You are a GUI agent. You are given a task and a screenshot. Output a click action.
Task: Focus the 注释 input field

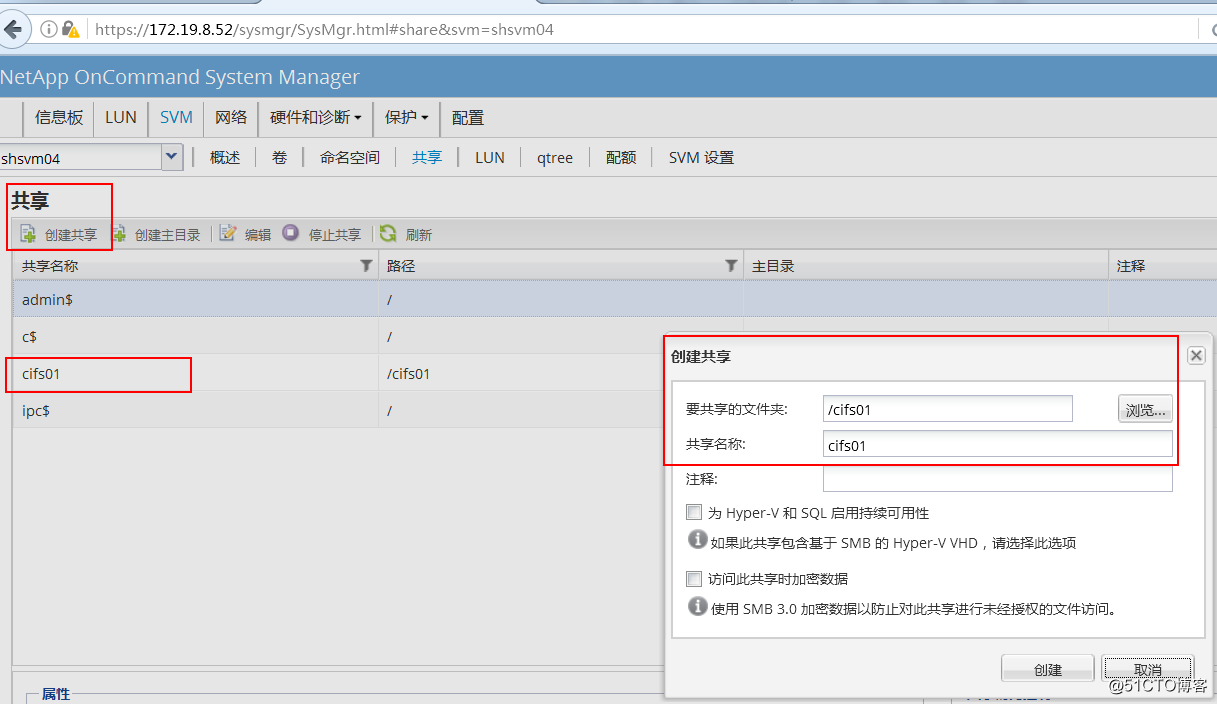[x=997, y=479]
